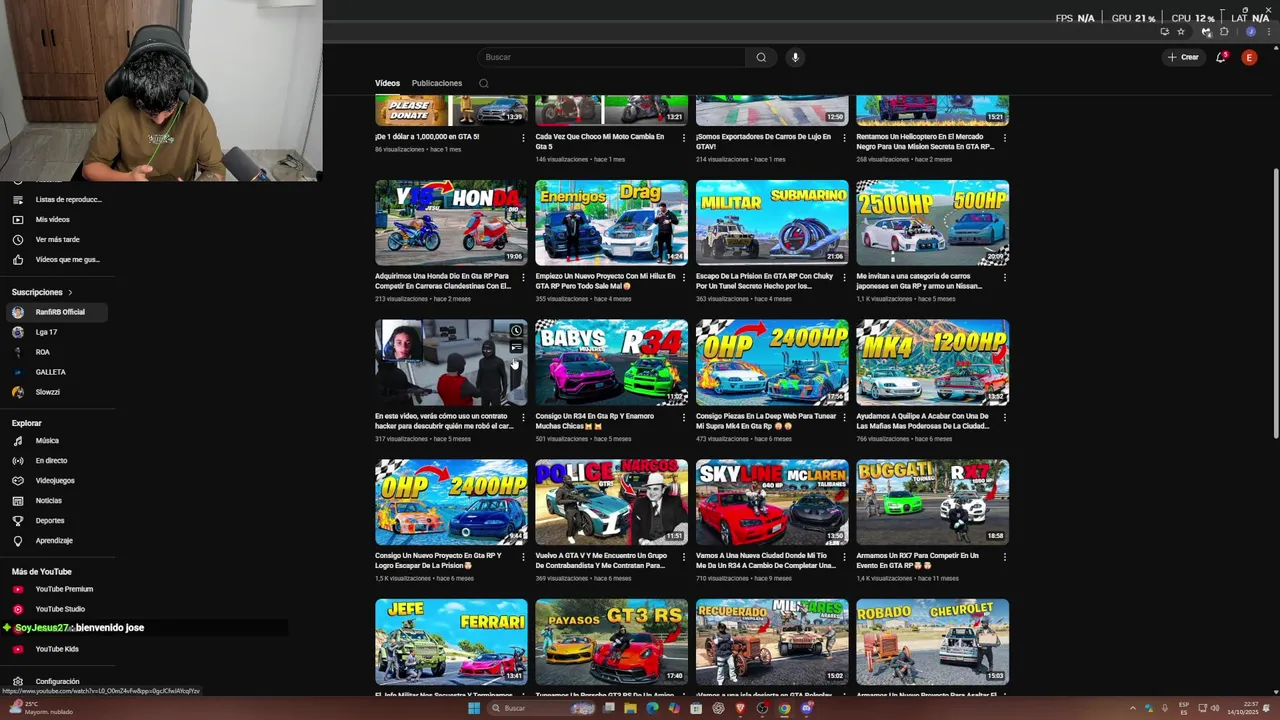Viewport: 1280px width, 720px height.
Task: Click the YouTube search field
Action: point(611,57)
